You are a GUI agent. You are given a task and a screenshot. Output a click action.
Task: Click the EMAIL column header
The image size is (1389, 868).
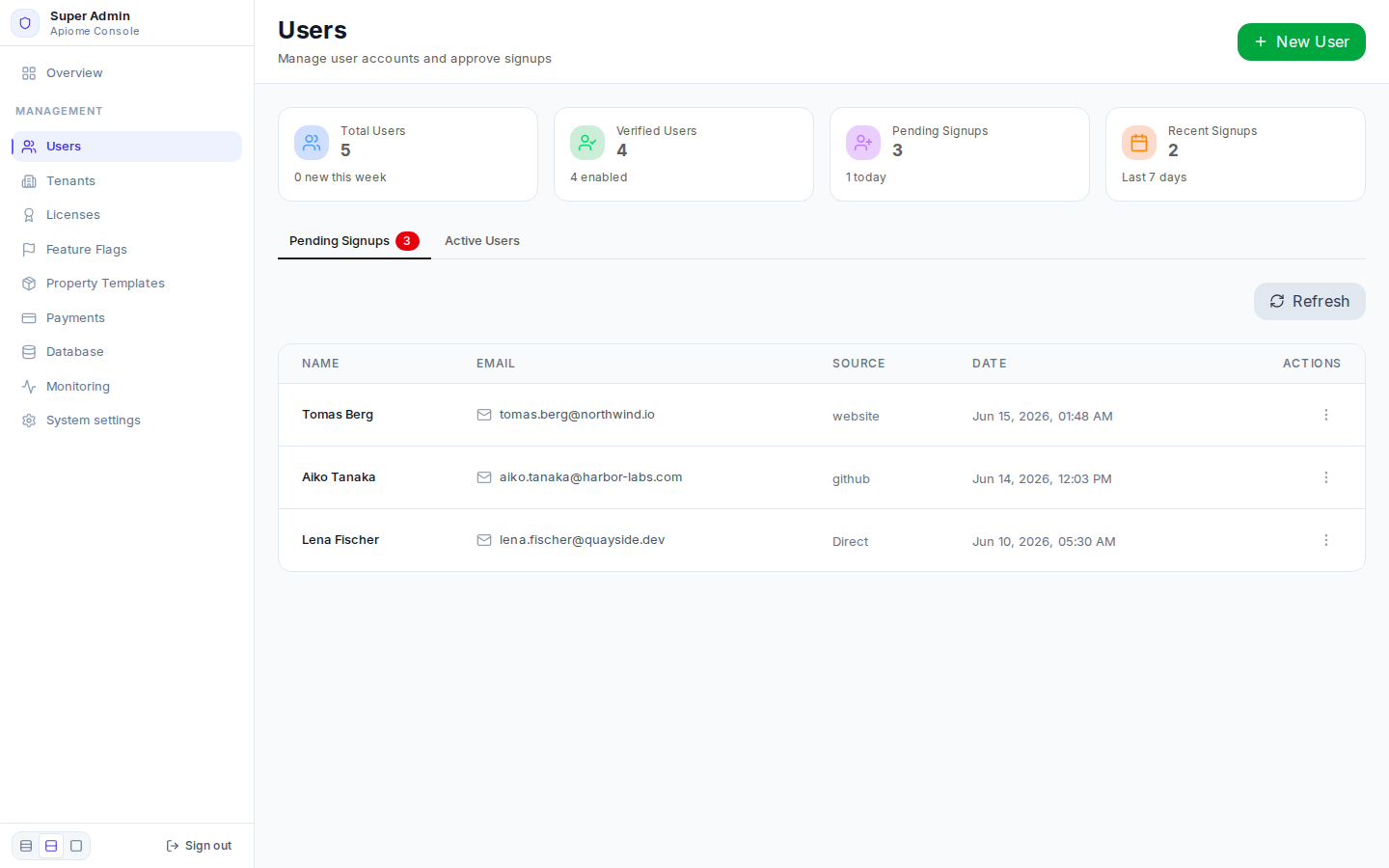pyautogui.click(x=496, y=364)
